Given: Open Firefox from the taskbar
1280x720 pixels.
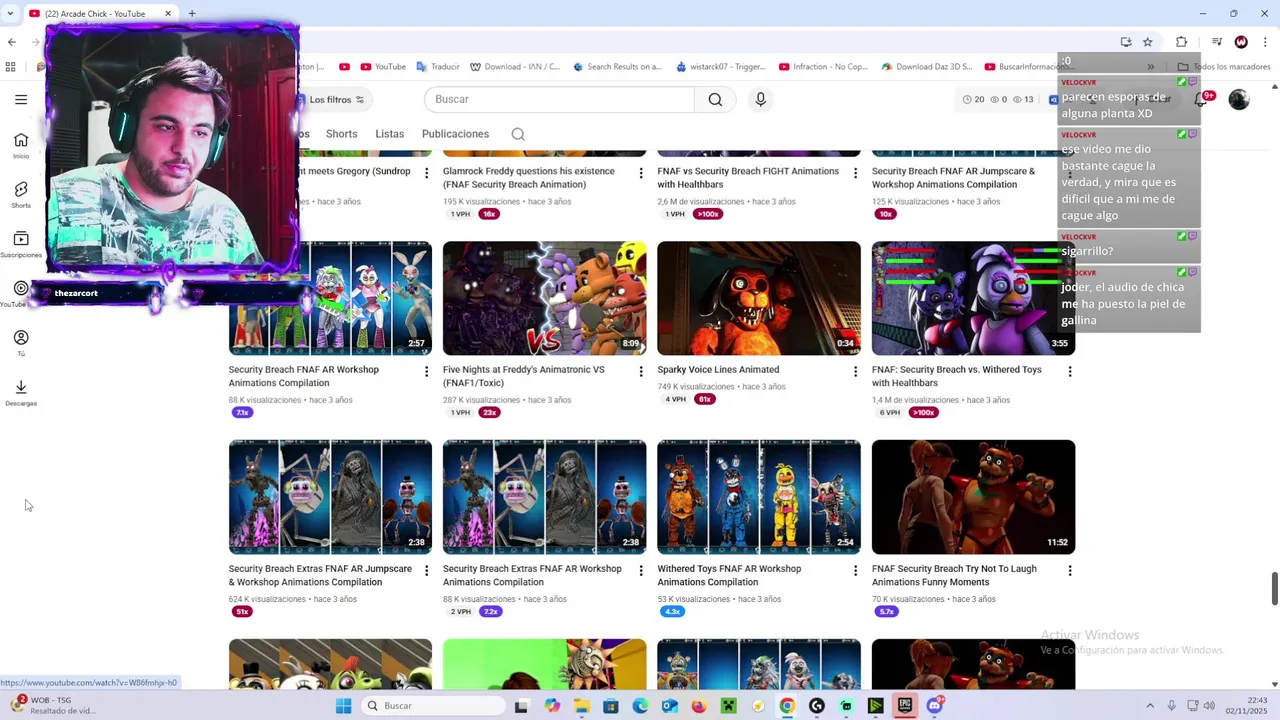Looking at the screenshot, I should tap(699, 706).
